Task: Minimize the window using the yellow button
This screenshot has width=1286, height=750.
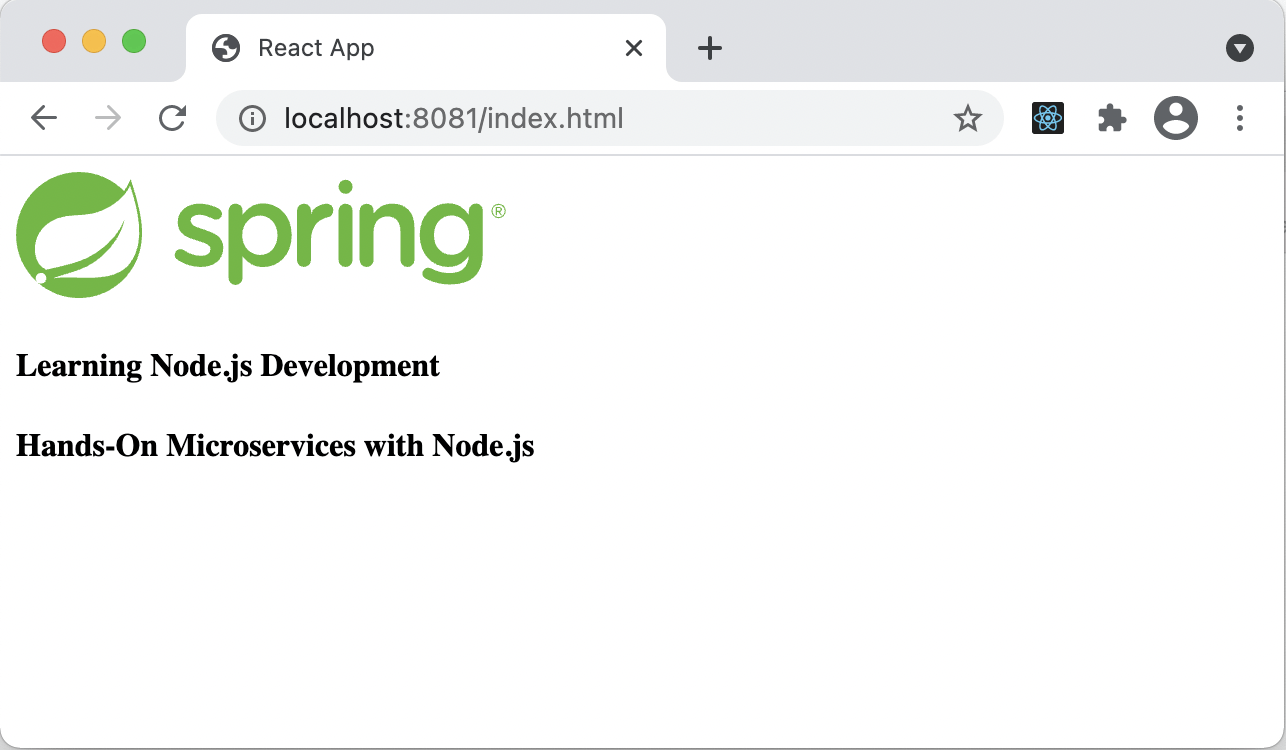Action: 94,42
